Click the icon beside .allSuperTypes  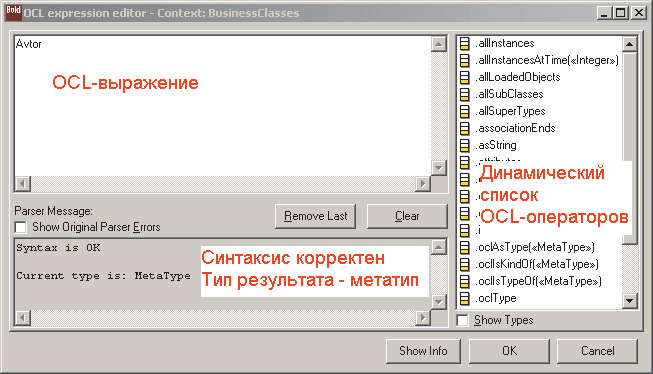(x=464, y=112)
